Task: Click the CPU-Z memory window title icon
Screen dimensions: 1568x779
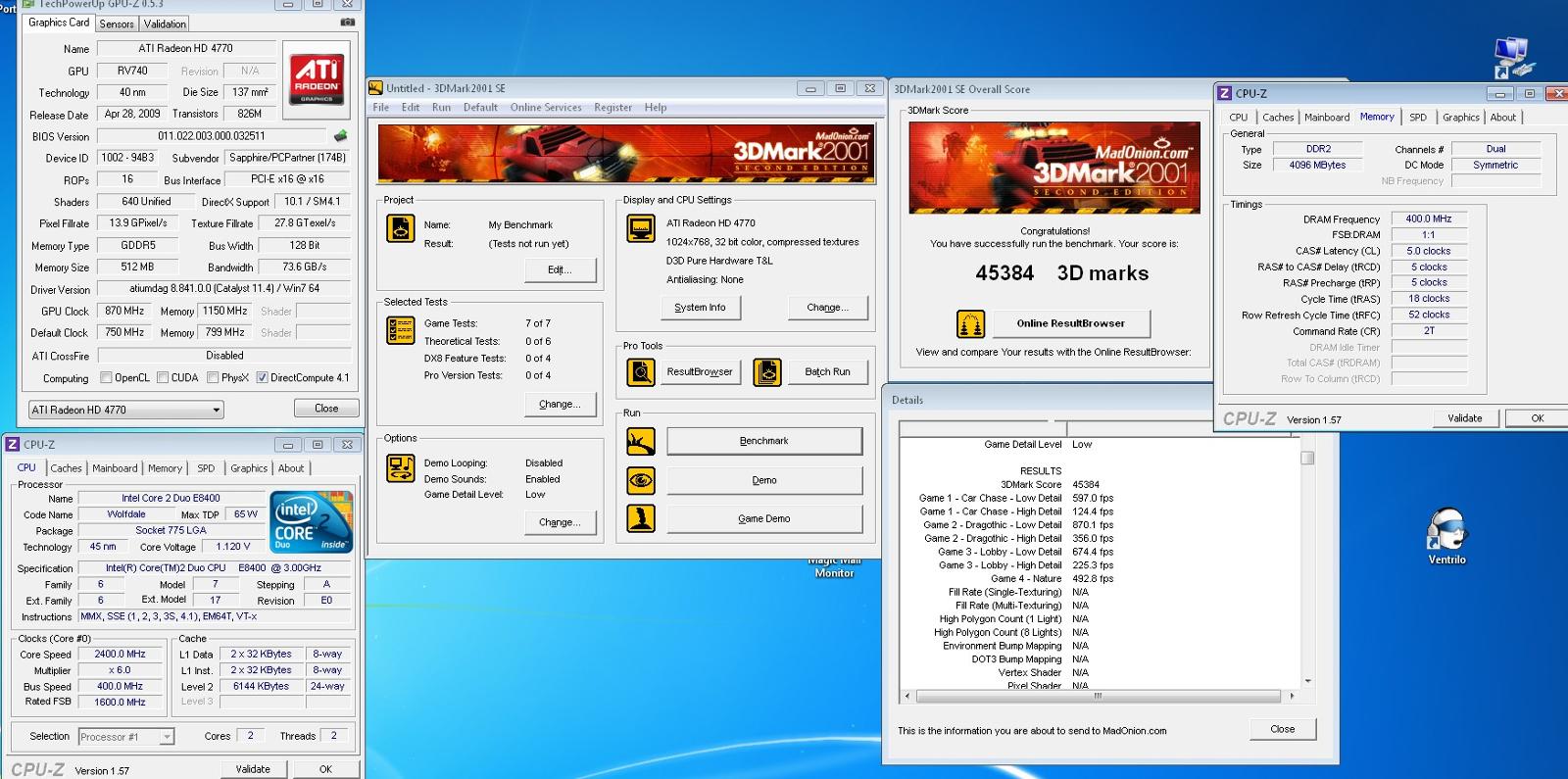Action: point(1225,93)
